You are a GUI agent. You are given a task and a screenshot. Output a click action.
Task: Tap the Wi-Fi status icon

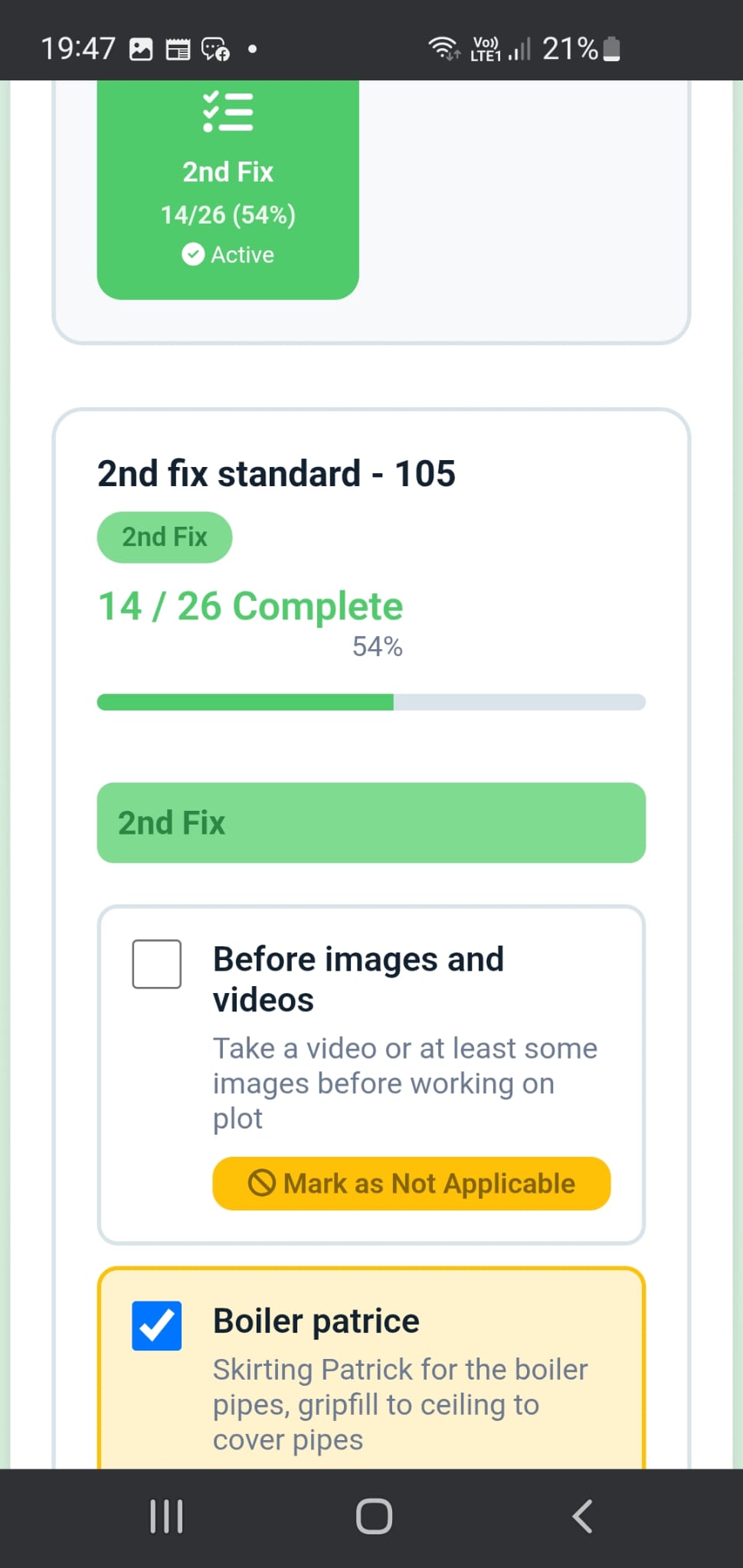[x=444, y=48]
